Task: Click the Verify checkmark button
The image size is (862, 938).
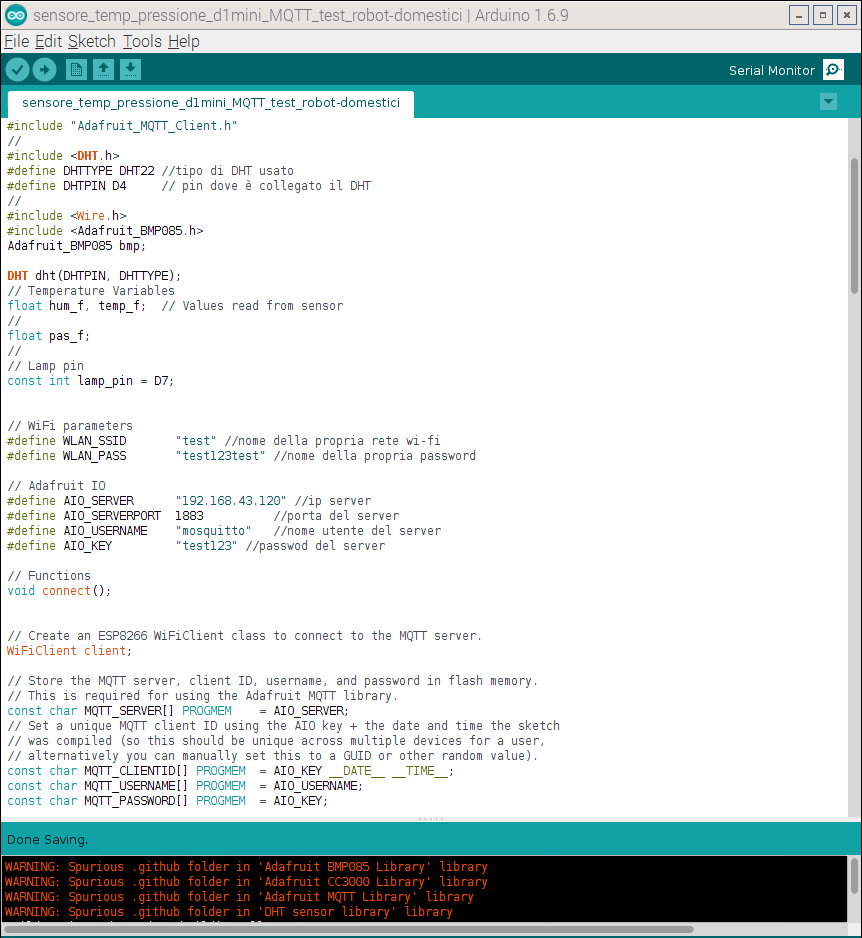Action: pos(17,70)
